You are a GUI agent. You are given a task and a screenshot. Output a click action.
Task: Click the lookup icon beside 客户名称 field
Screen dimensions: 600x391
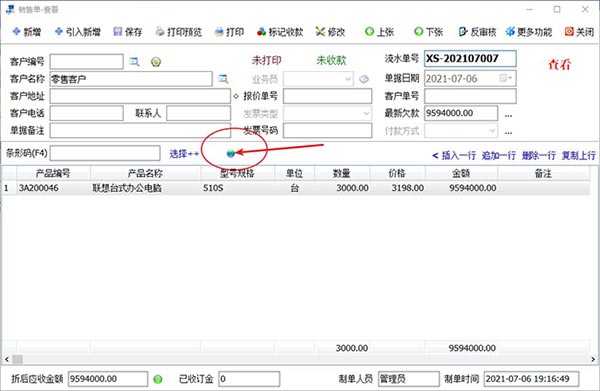click(223, 79)
